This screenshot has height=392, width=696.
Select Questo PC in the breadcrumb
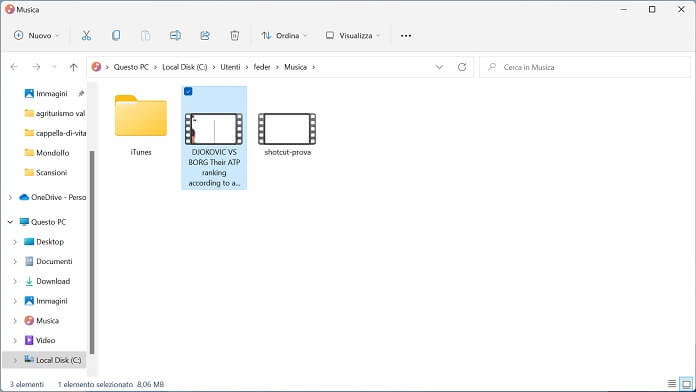click(x=131, y=67)
